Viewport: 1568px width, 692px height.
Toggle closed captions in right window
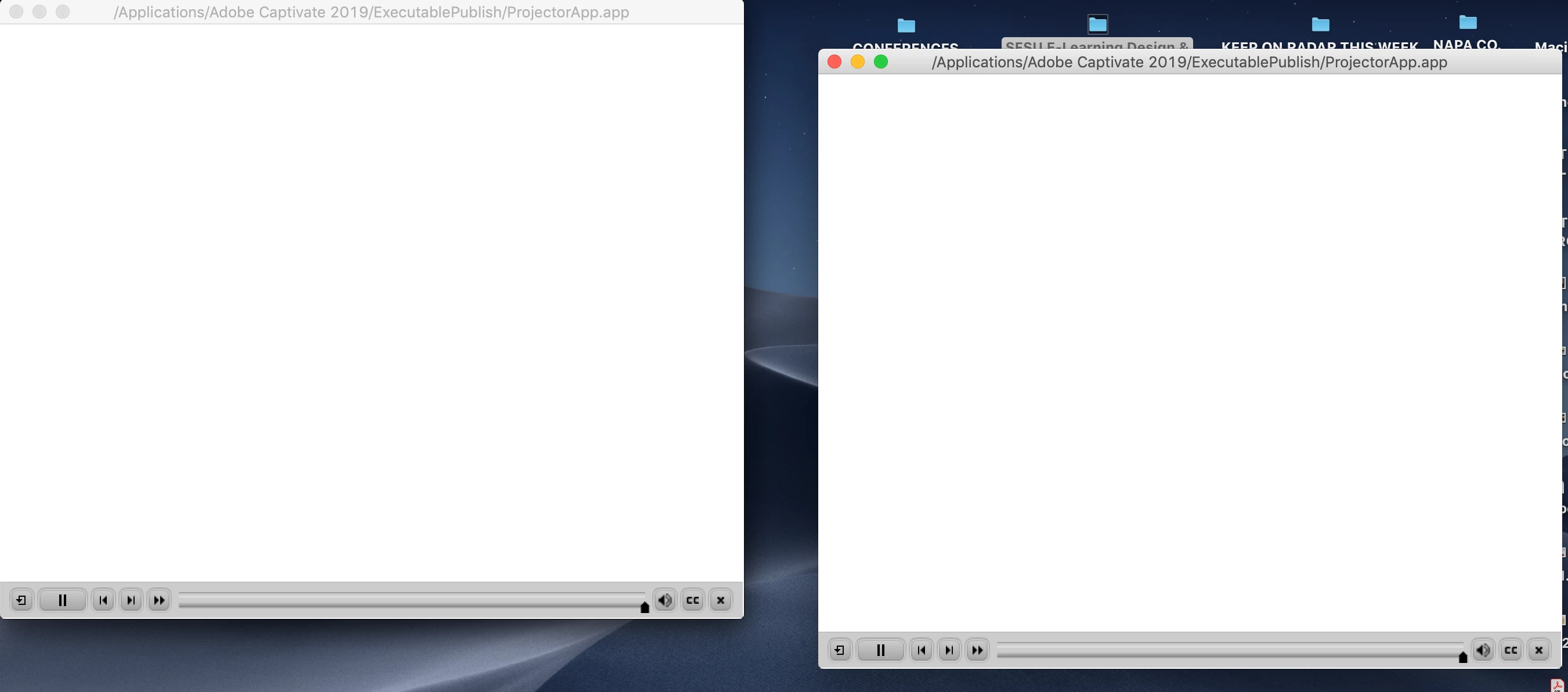click(1511, 651)
